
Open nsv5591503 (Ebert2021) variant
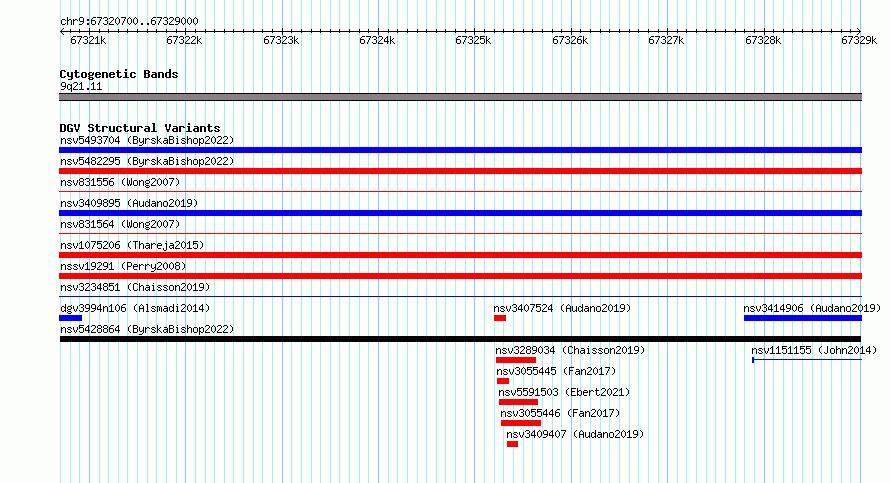564,392
